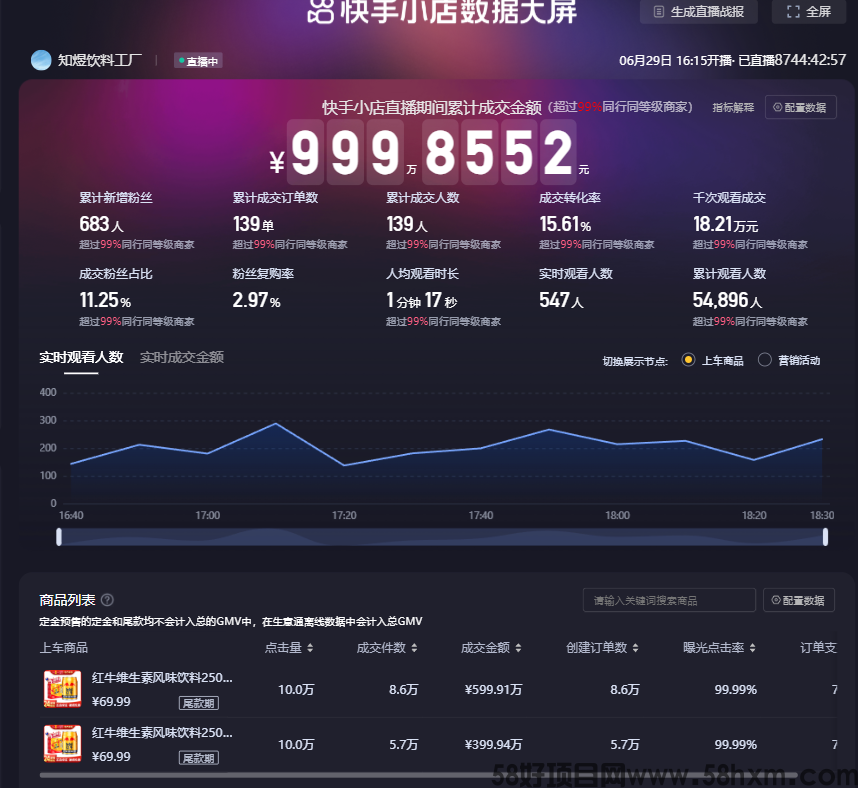The width and height of the screenshot is (858, 788).
Task: Click the 上车商品 column header
Action: click(x=63, y=648)
